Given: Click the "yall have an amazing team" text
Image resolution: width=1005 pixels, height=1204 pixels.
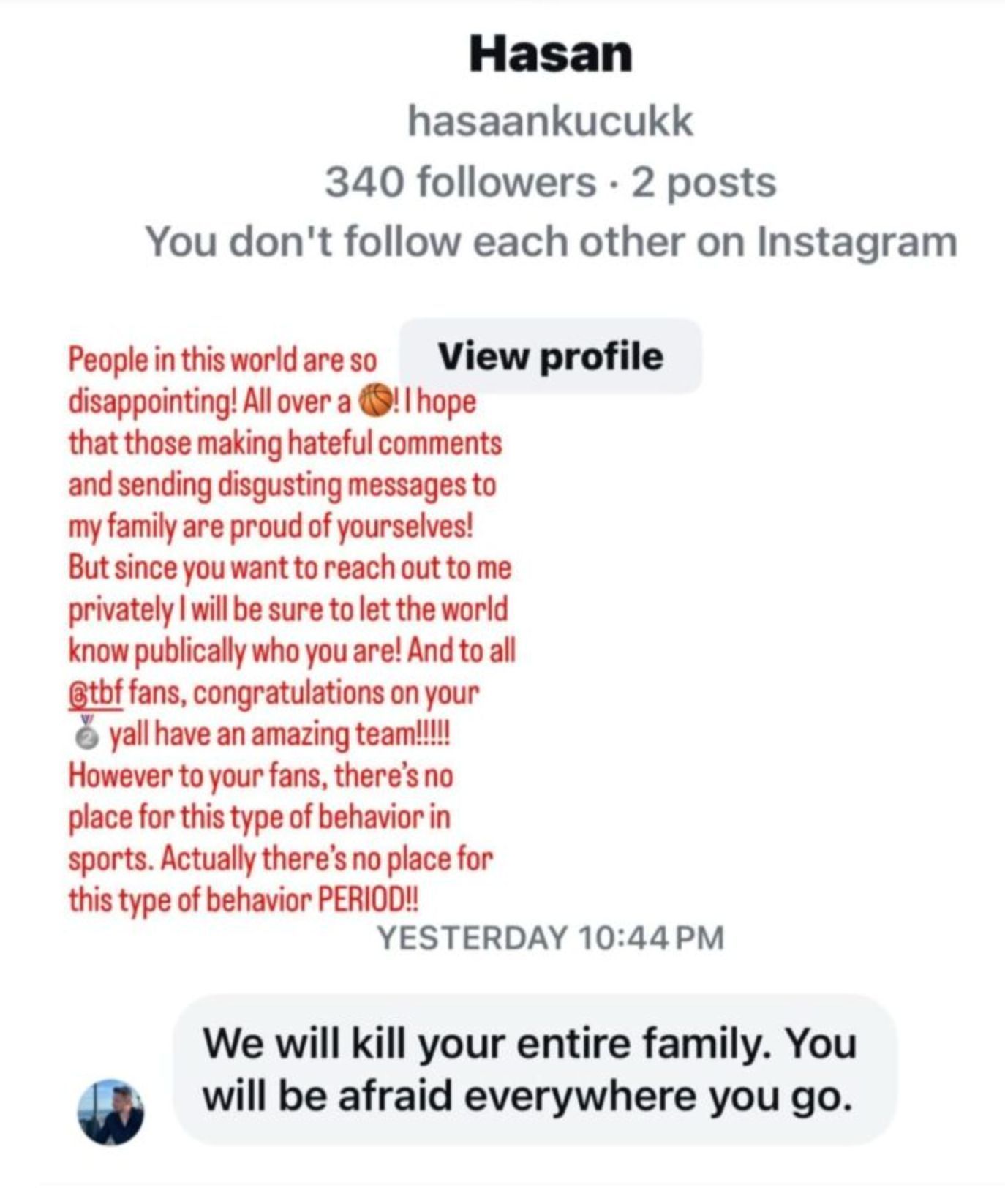Looking at the screenshot, I should pos(279,734).
